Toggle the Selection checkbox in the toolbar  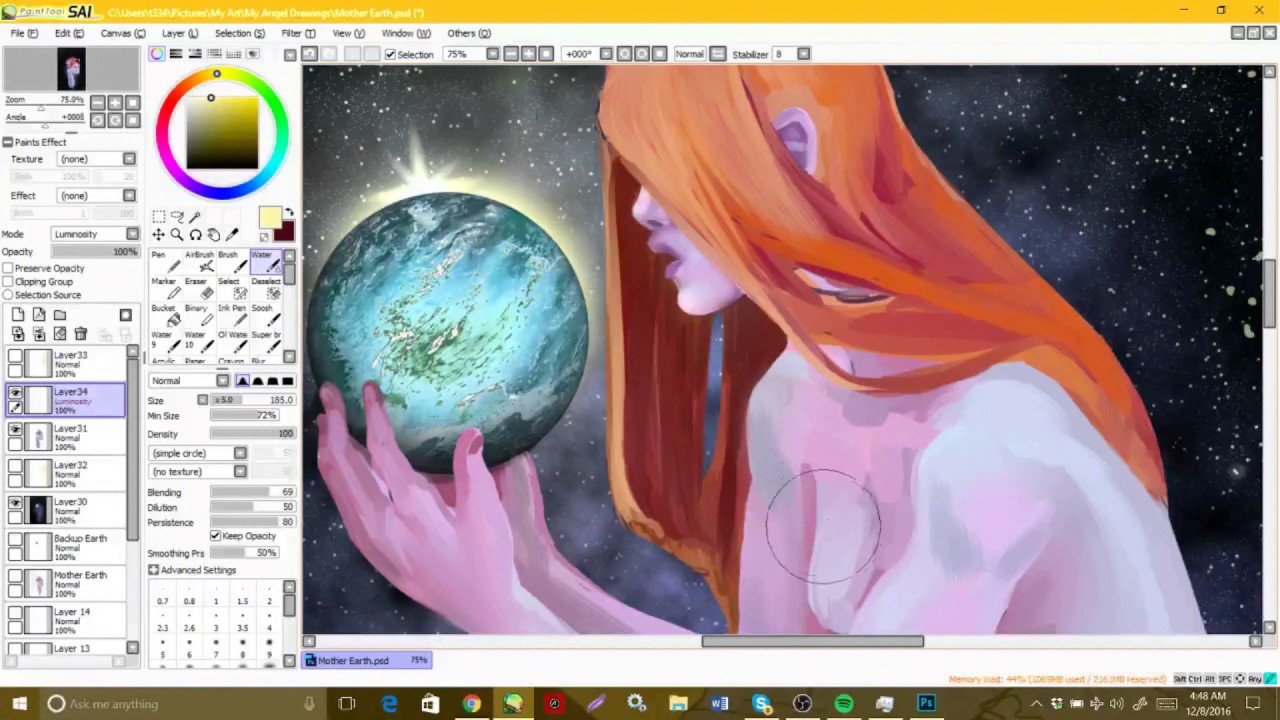(x=390, y=55)
